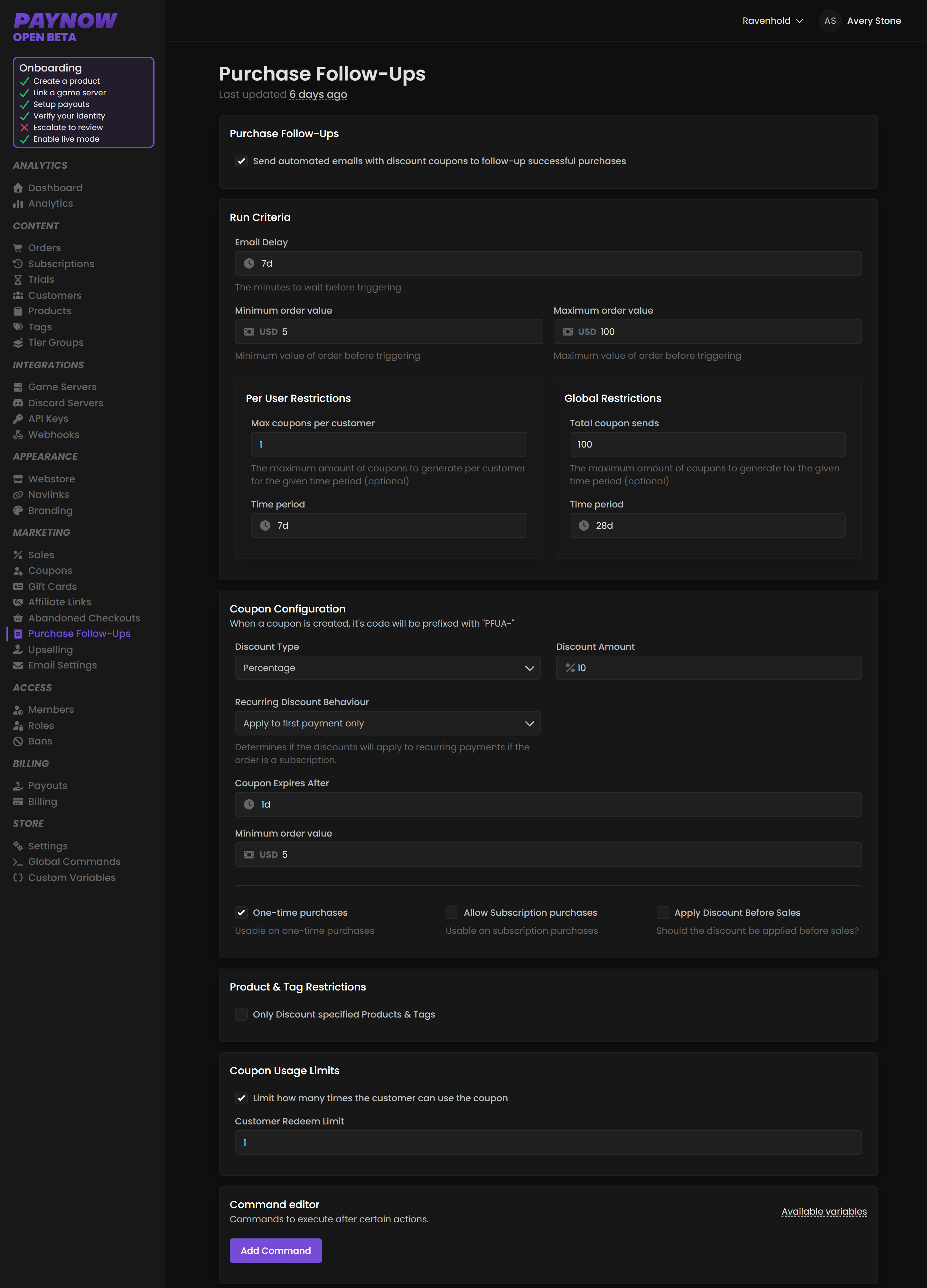Screen dimensions: 927x1288
Task: Click the Global Restrictions Time period field
Action: tap(707, 526)
